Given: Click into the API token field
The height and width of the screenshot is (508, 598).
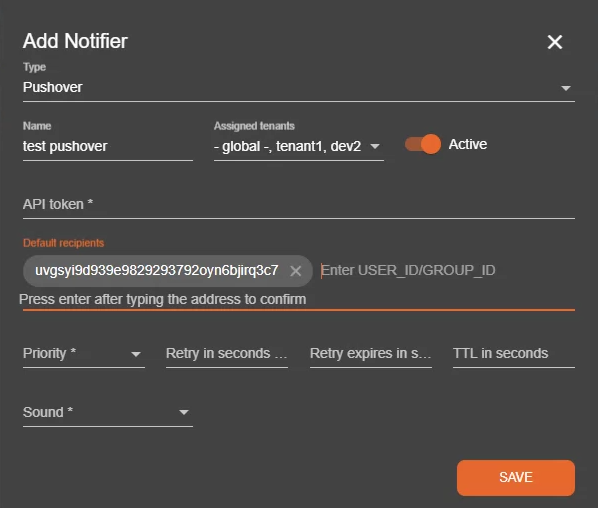Looking at the screenshot, I should click(299, 205).
